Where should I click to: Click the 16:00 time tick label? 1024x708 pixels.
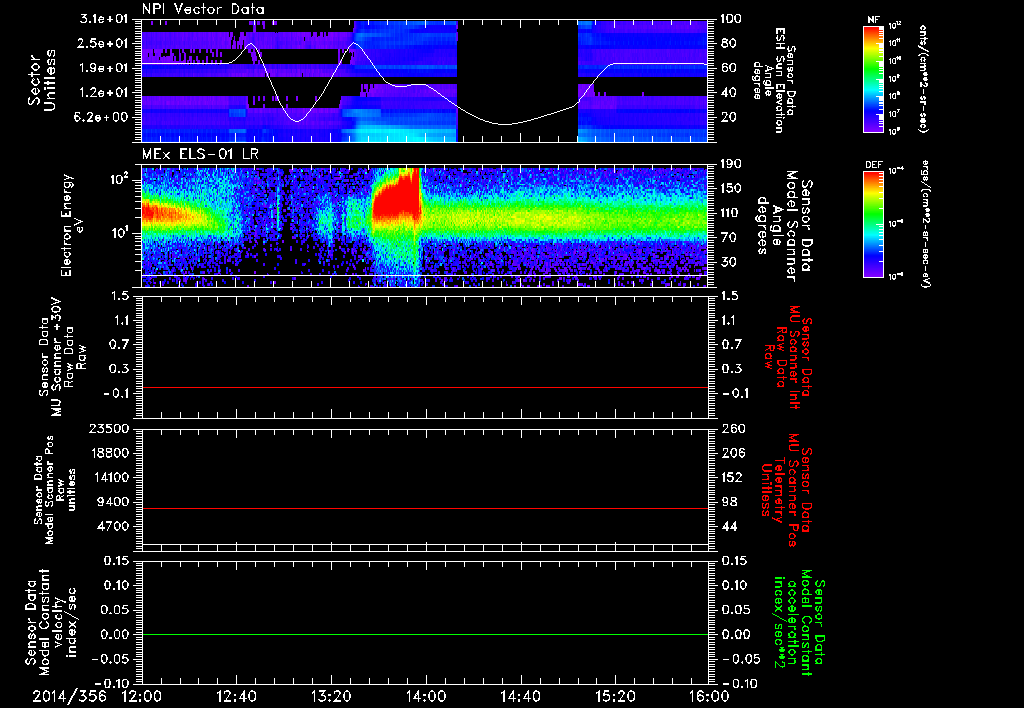point(709,697)
